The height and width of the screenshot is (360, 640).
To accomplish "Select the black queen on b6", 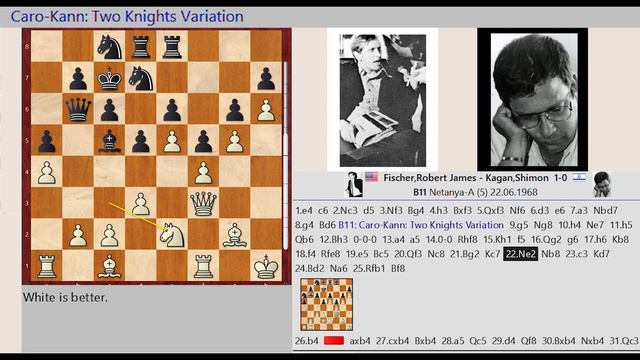I will coord(78,109).
